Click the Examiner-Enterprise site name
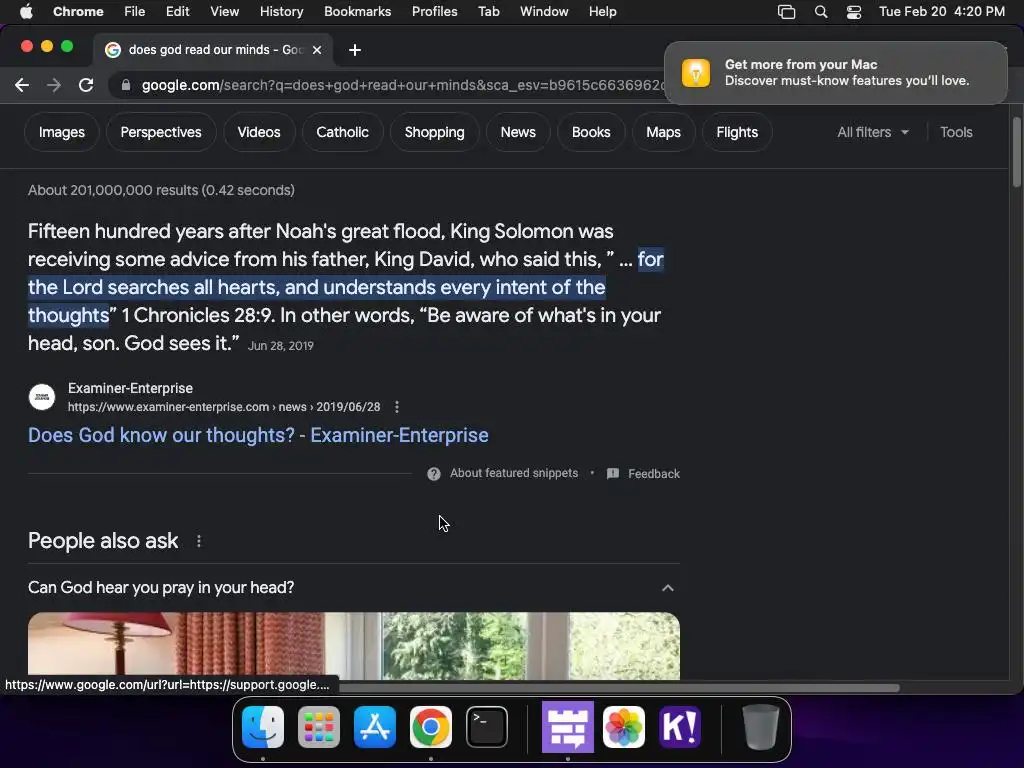Screen dimensions: 1024x768 point(130,388)
